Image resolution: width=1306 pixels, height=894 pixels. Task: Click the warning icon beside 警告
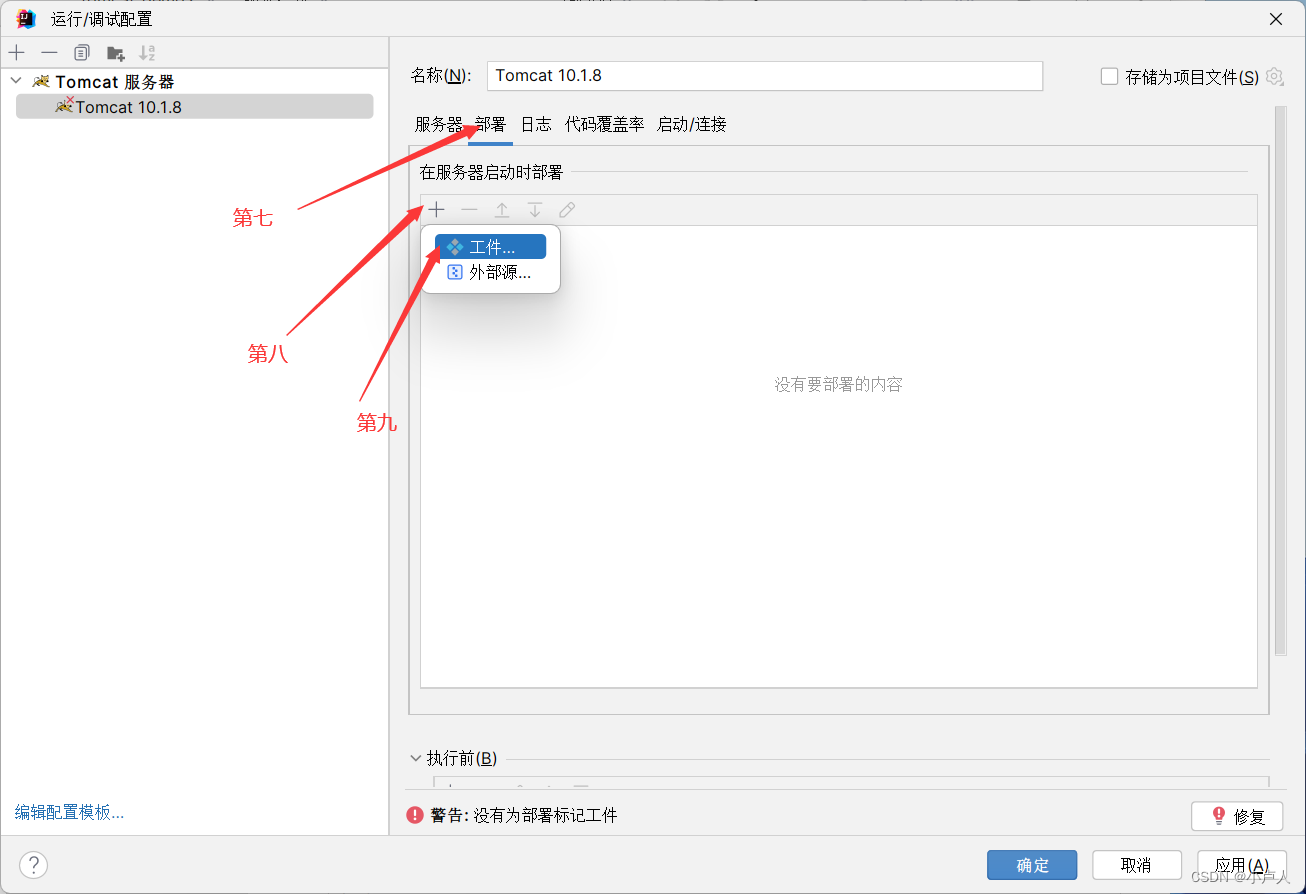click(x=415, y=815)
